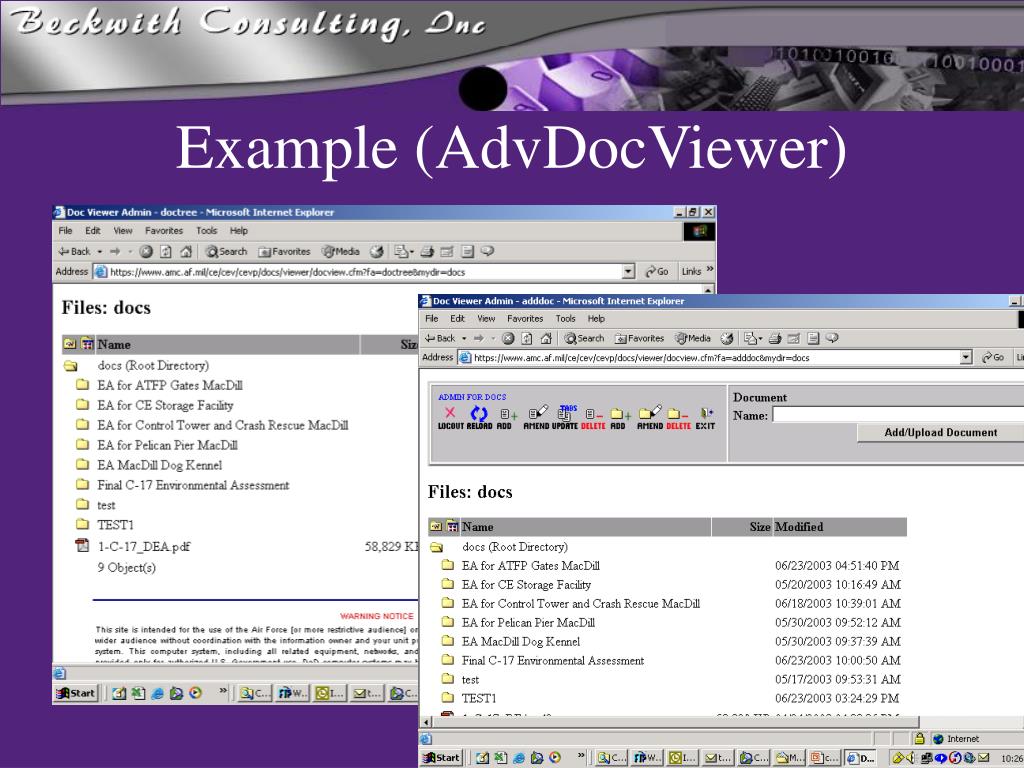Click horizontal scrollbar left arrow in adddoc window

click(427, 722)
